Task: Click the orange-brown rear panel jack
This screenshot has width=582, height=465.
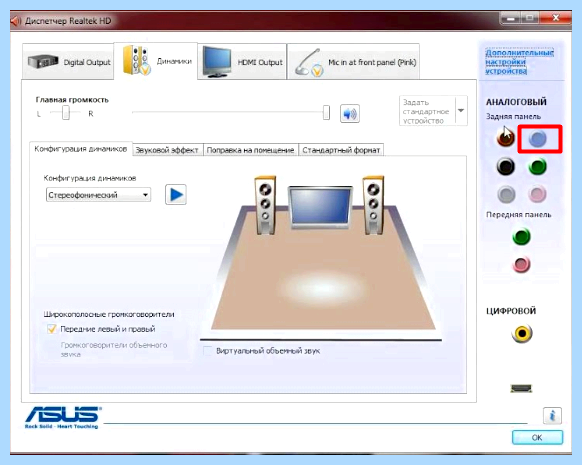Action: 506,138
